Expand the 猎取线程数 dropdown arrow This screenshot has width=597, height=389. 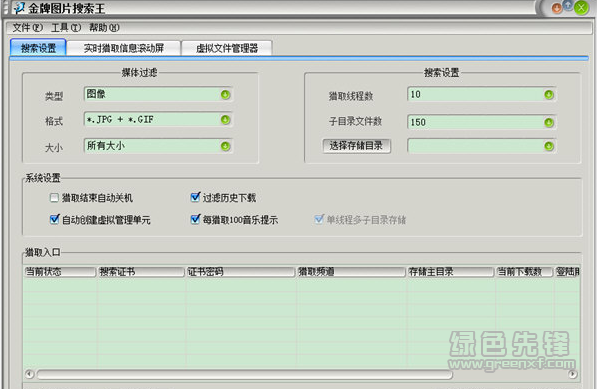(x=549, y=94)
